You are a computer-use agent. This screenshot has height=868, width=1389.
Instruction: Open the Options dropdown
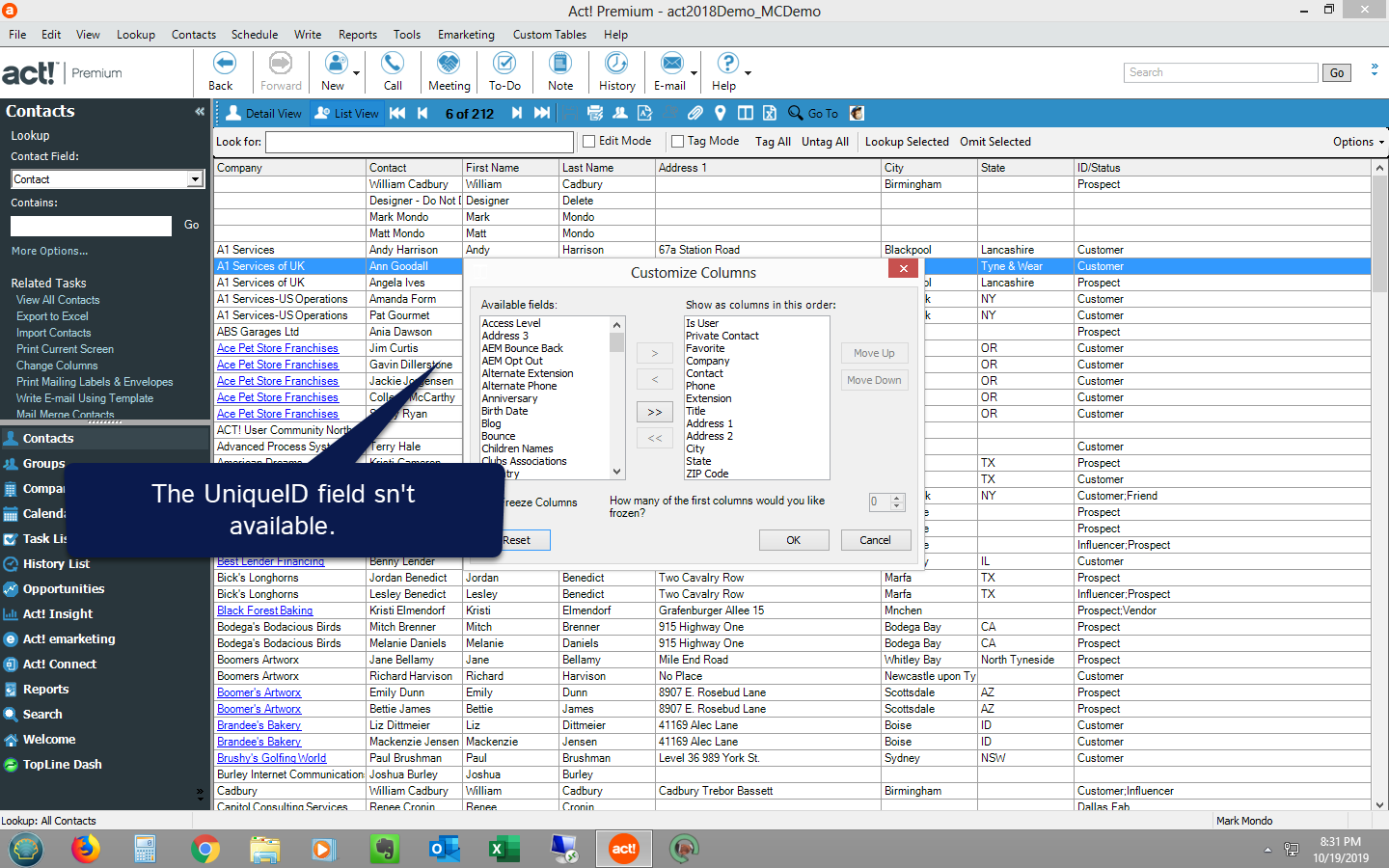(1358, 142)
